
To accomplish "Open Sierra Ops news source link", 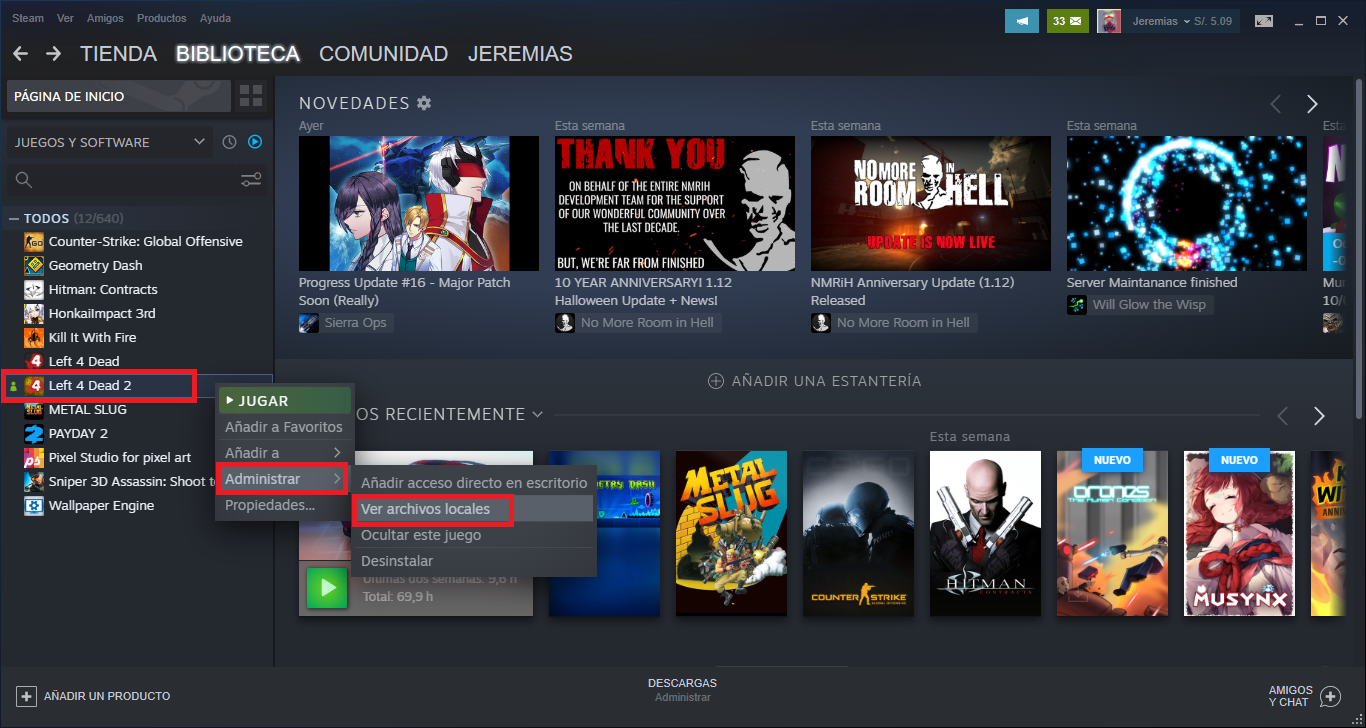I will click(347, 322).
